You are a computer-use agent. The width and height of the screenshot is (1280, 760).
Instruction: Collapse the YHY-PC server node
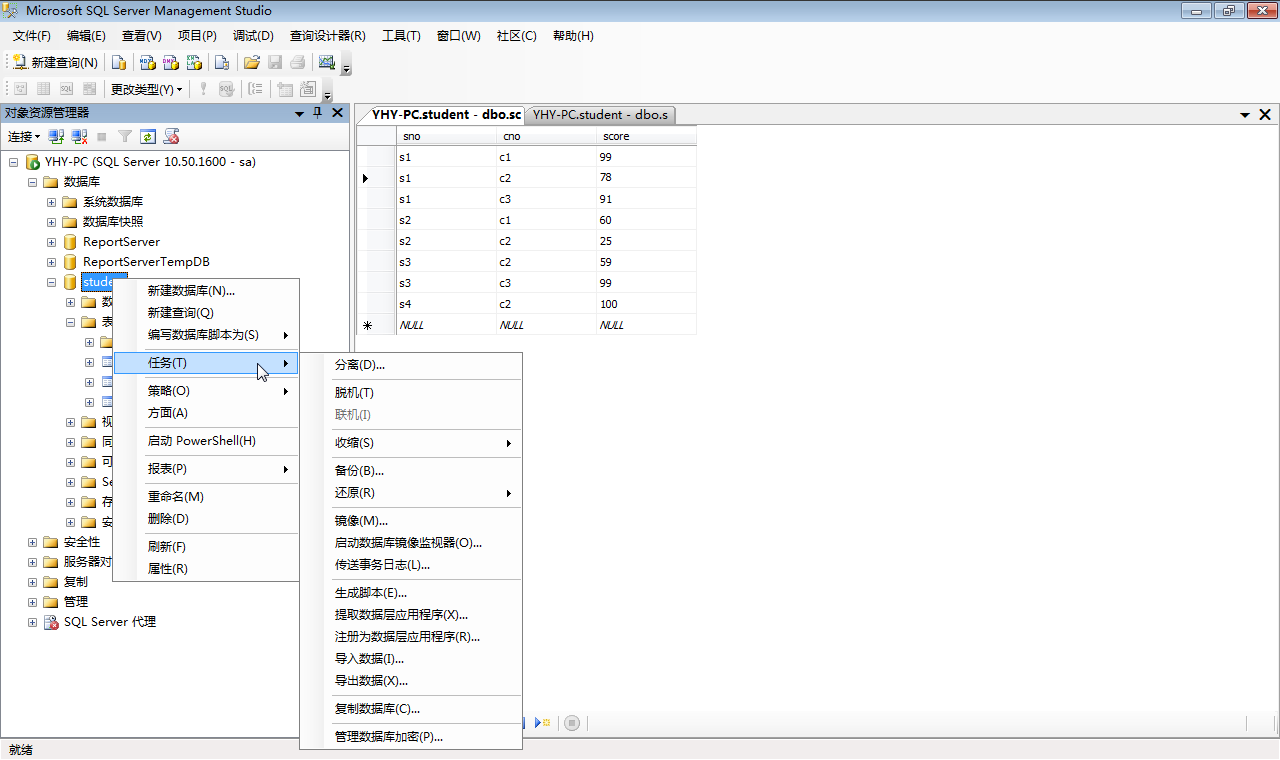point(14,162)
